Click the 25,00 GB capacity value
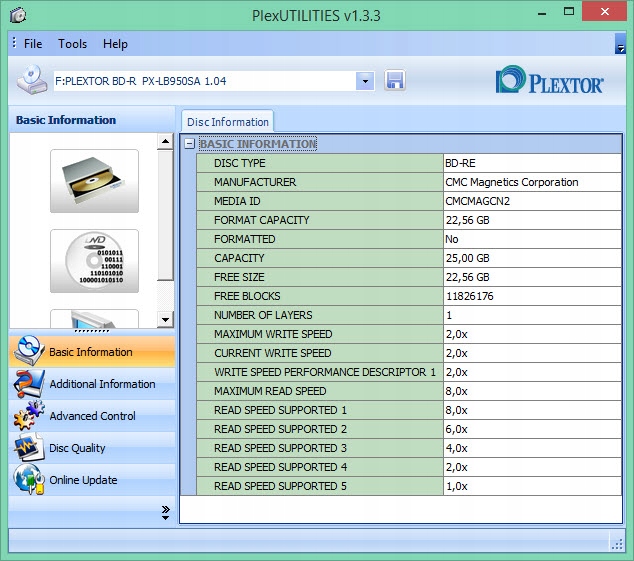Screen dimensions: 634x561 (x=533, y=258)
